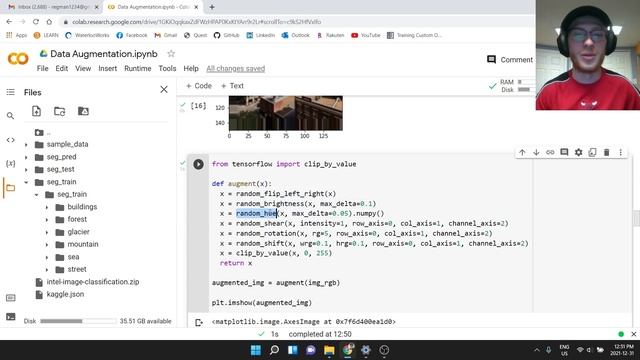Open the Edit menu

pyautogui.click(x=62, y=69)
